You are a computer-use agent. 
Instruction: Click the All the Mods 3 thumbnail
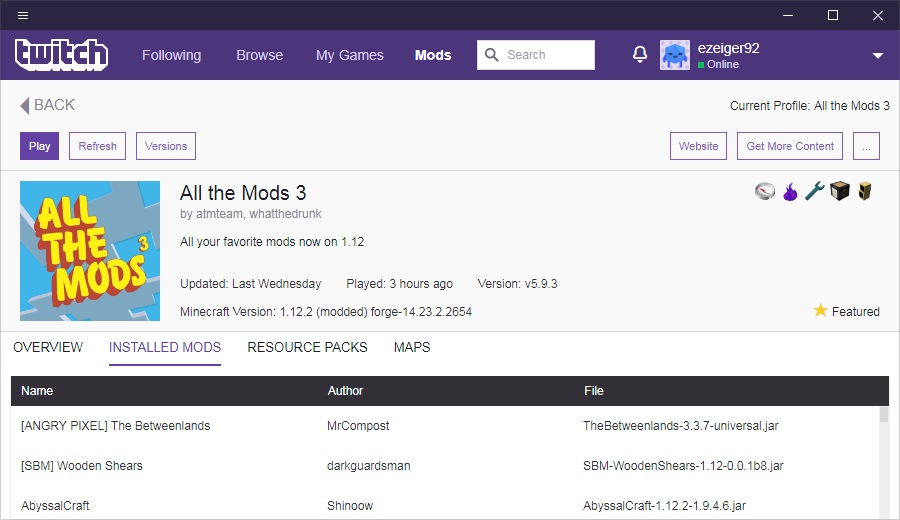pos(90,251)
